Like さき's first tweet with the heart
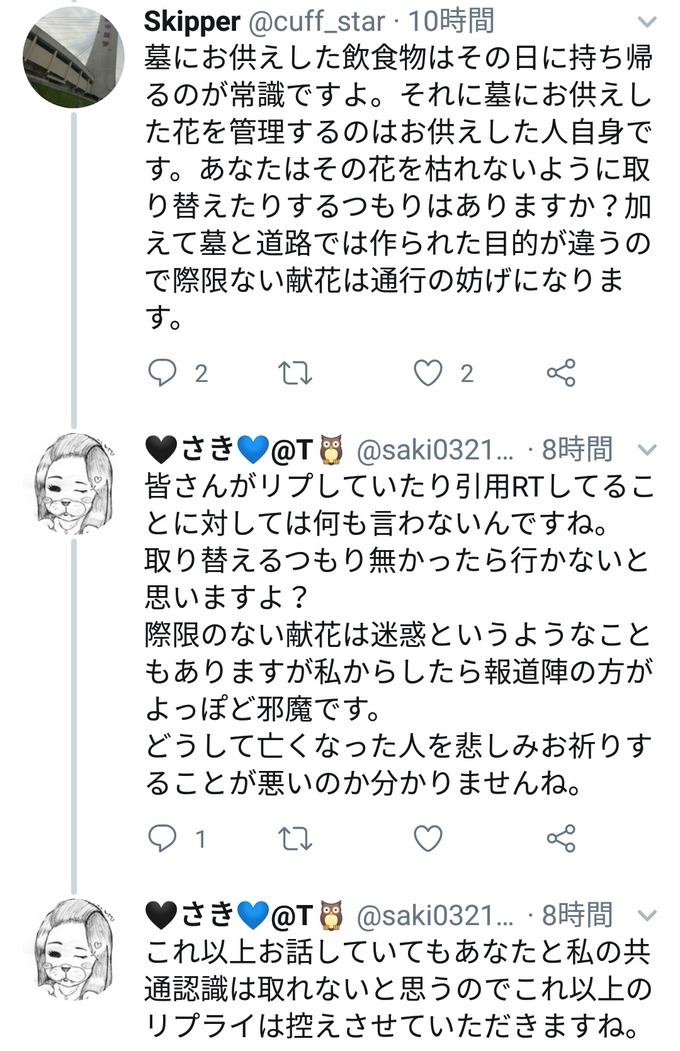 428,838
